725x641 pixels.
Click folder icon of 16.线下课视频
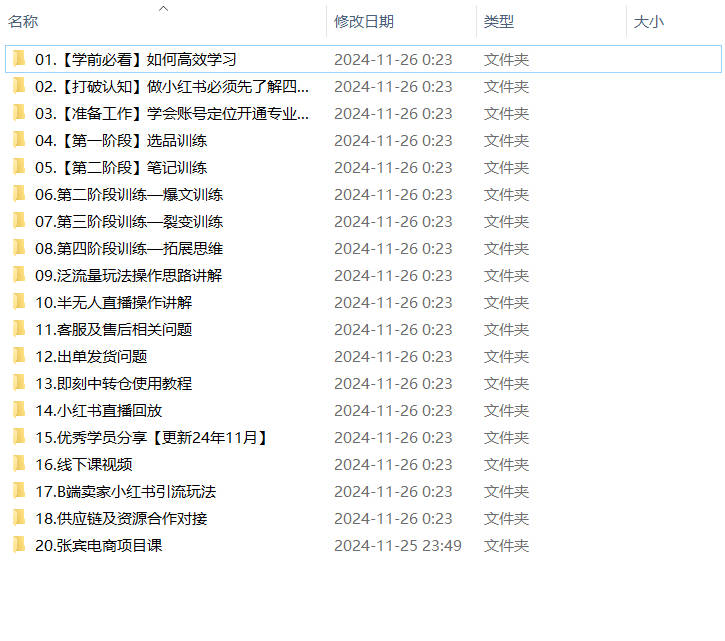[x=19, y=463]
